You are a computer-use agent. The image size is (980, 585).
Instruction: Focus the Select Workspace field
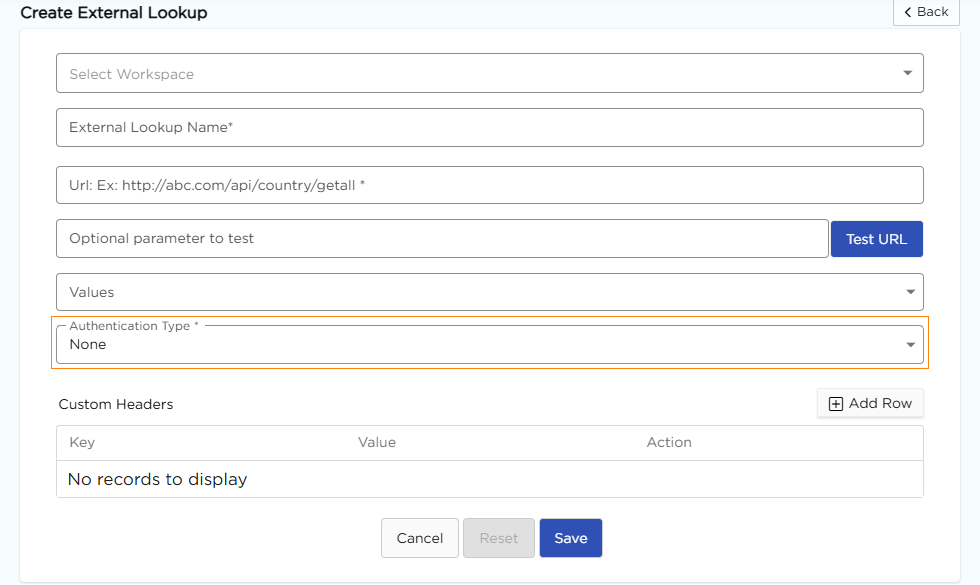(470, 74)
